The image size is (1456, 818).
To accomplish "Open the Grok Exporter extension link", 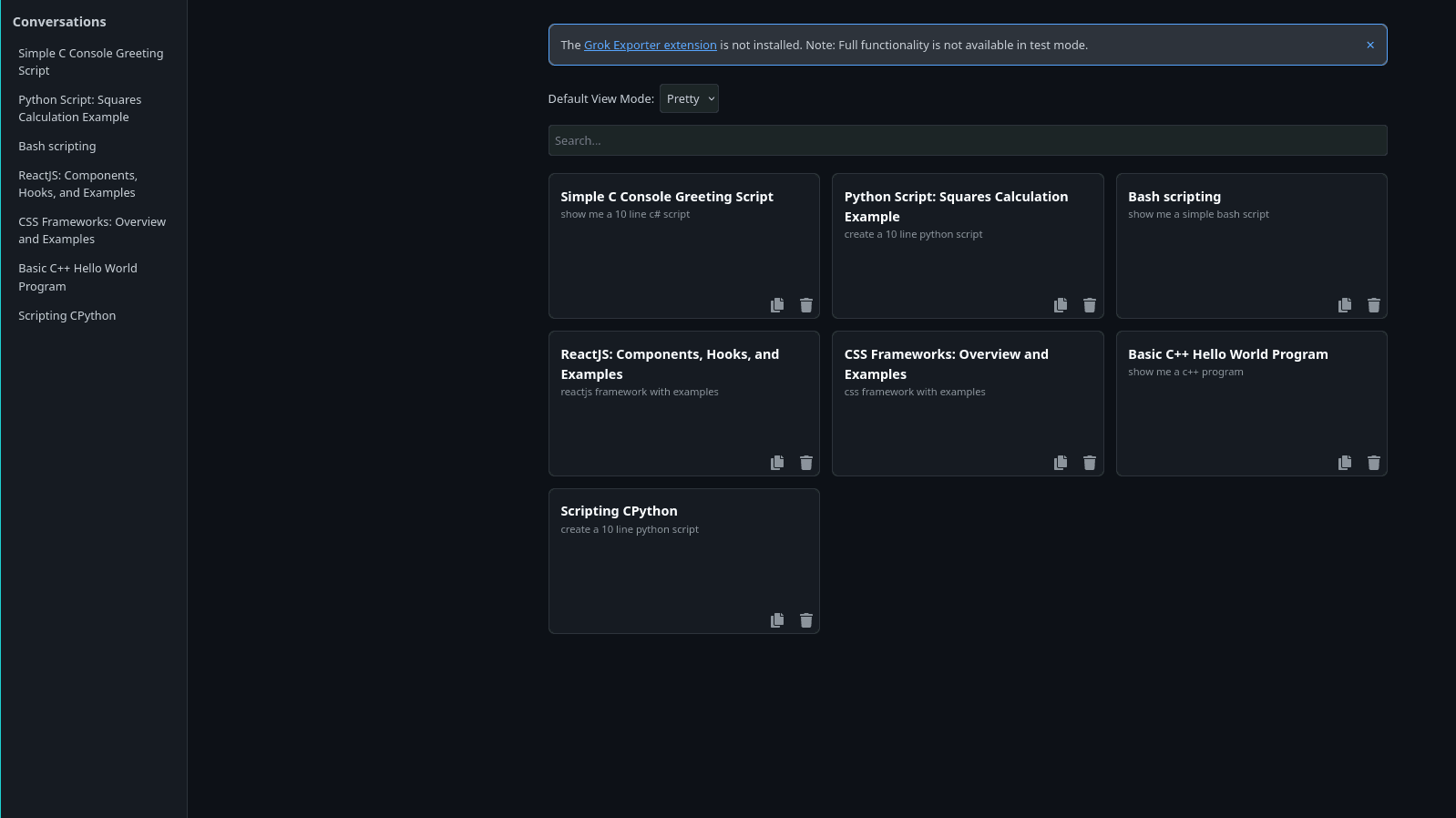I will tap(650, 45).
